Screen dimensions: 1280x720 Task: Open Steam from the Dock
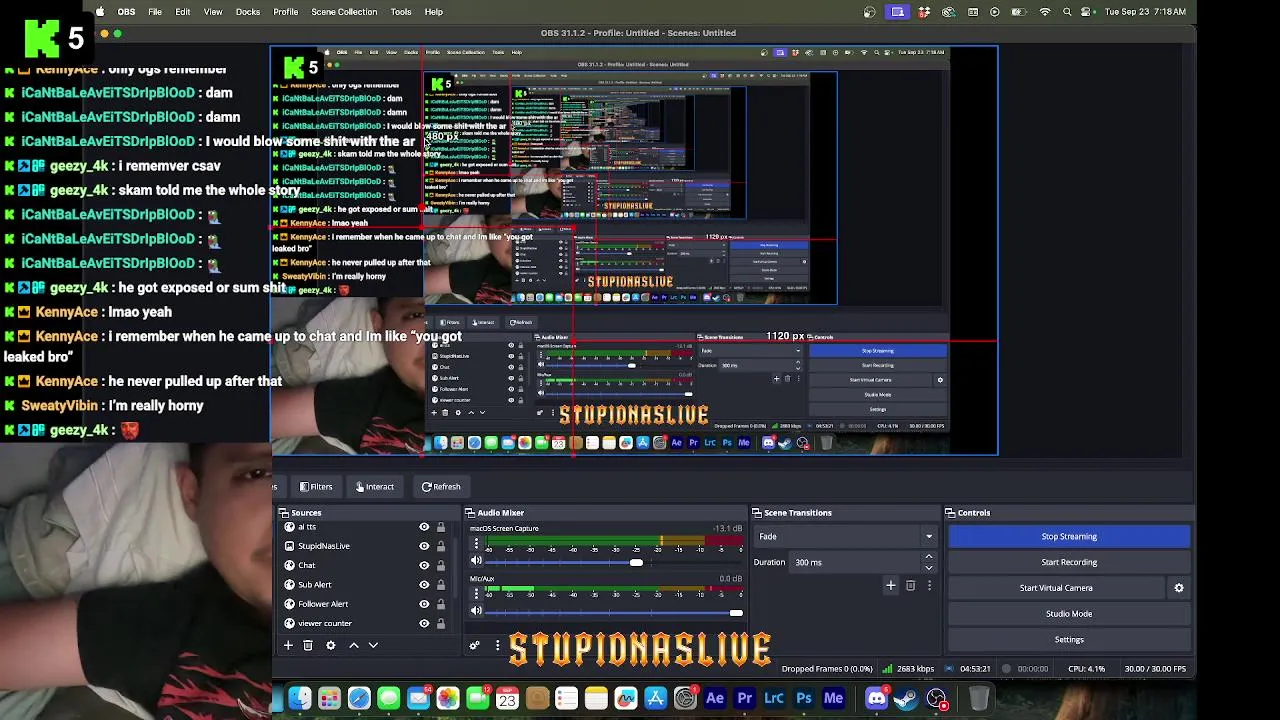(x=906, y=698)
